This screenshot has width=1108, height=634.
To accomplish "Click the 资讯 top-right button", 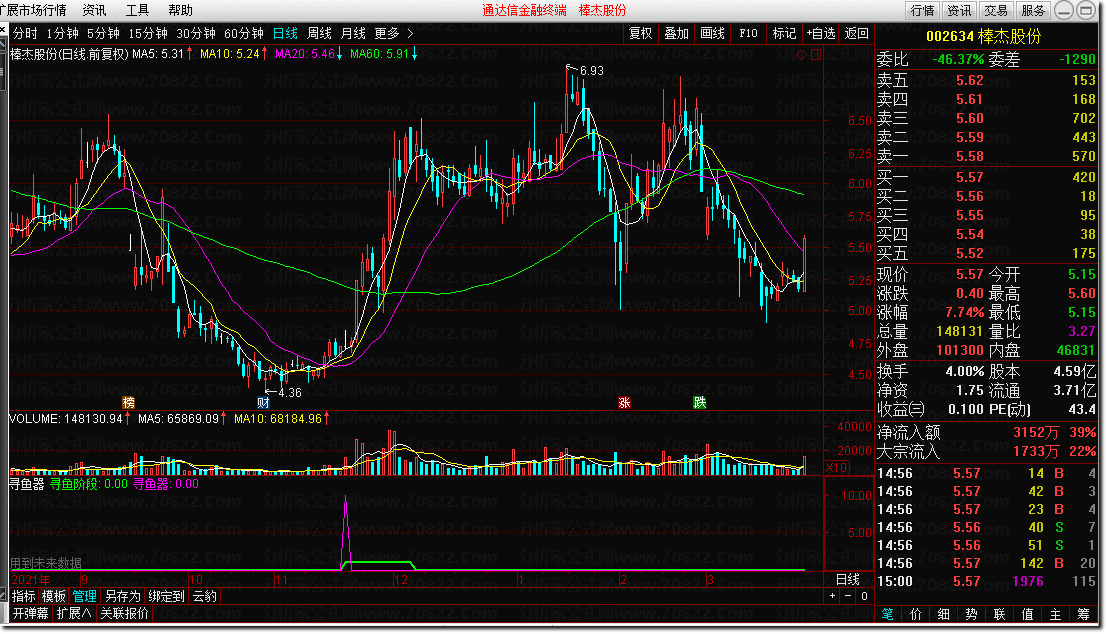I will [x=959, y=10].
